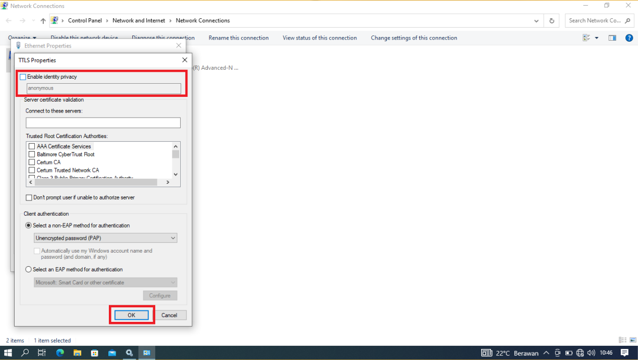Click Rename this connection

(x=238, y=38)
